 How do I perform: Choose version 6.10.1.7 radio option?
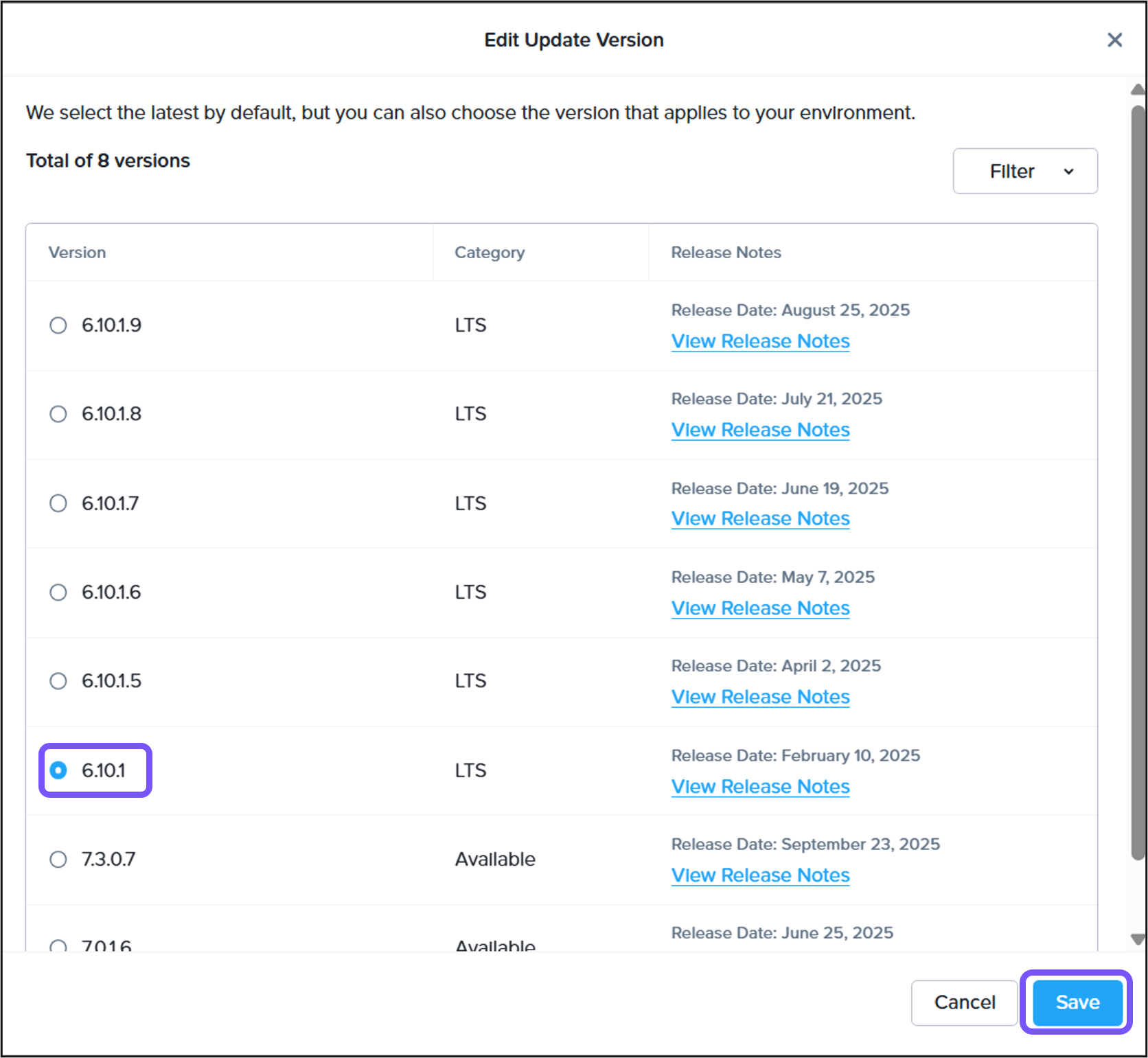point(58,503)
